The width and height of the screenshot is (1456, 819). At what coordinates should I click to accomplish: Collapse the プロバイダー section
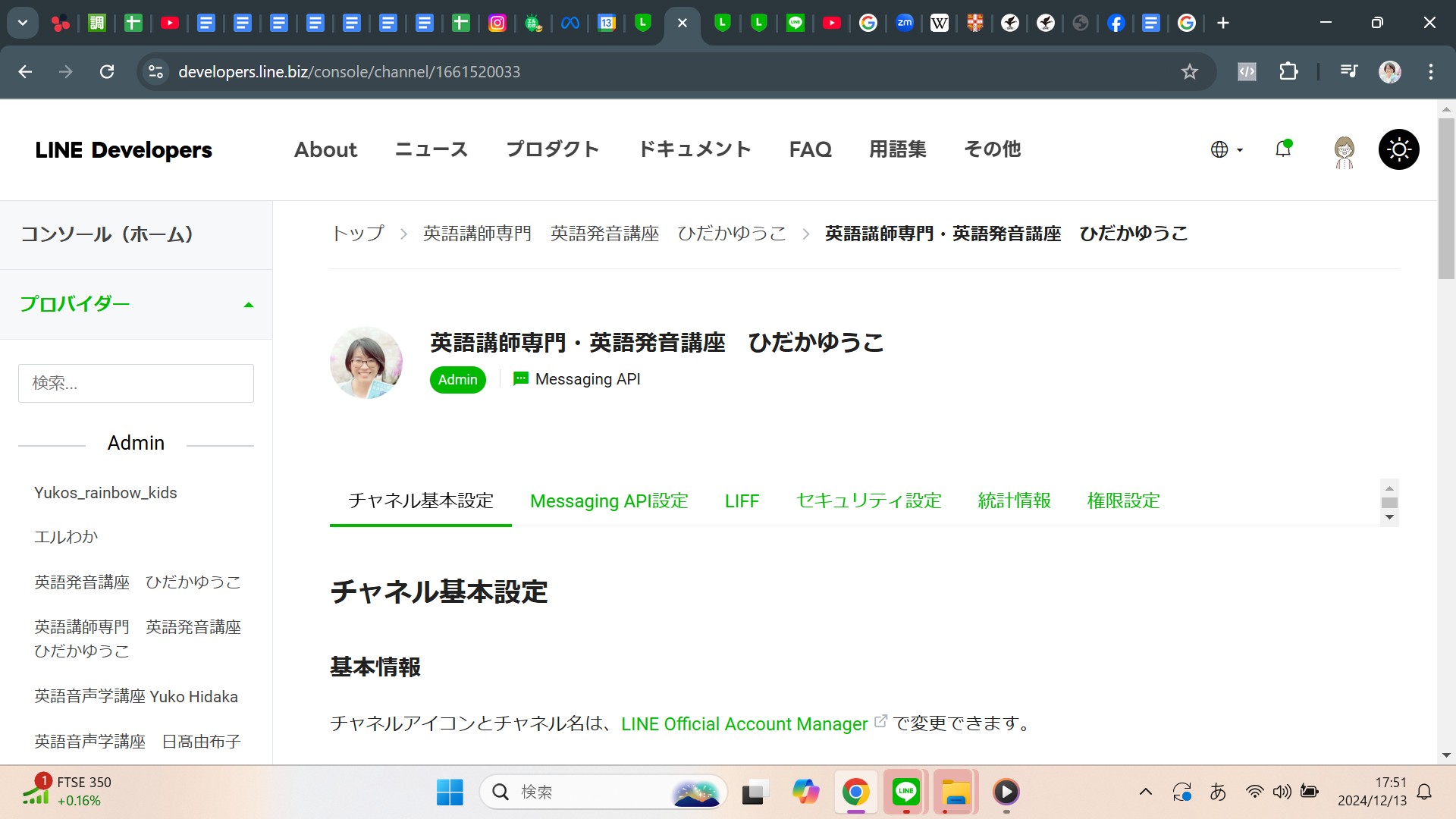tap(136, 304)
